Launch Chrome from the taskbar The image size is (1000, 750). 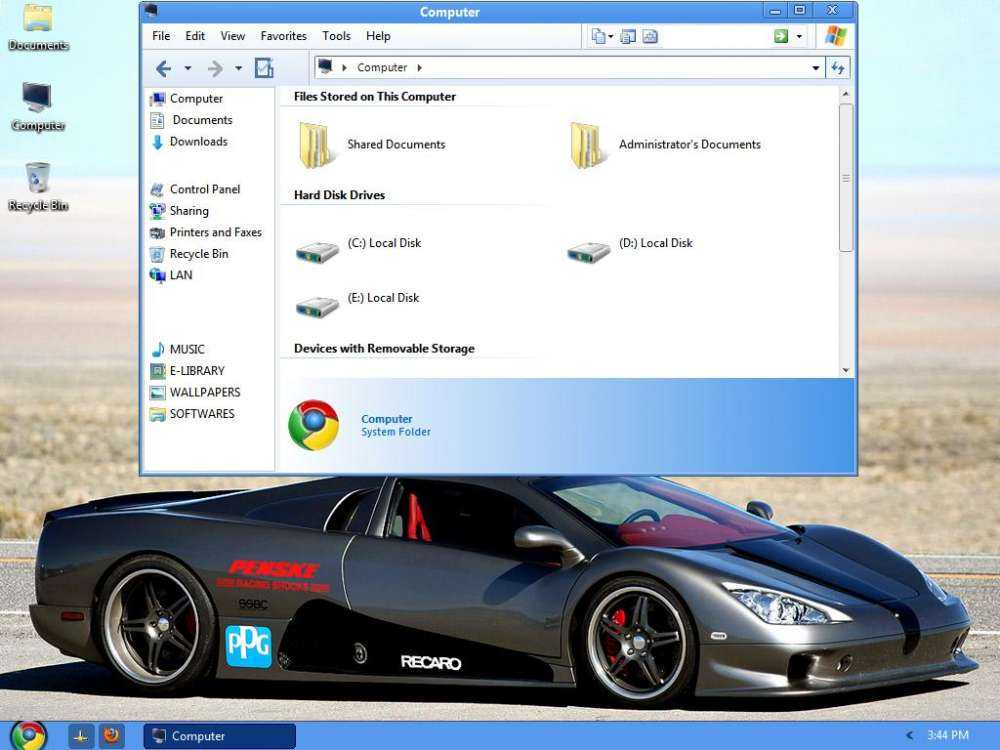(29, 735)
